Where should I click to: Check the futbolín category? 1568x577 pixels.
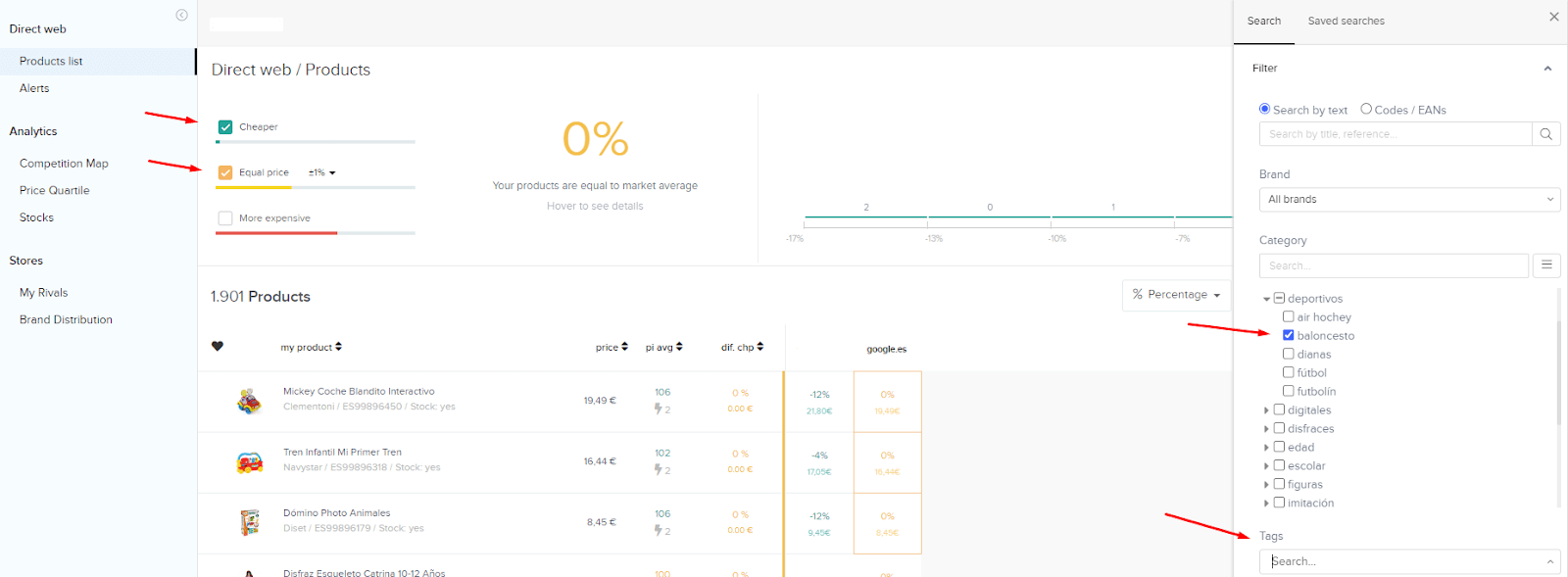coord(1288,391)
